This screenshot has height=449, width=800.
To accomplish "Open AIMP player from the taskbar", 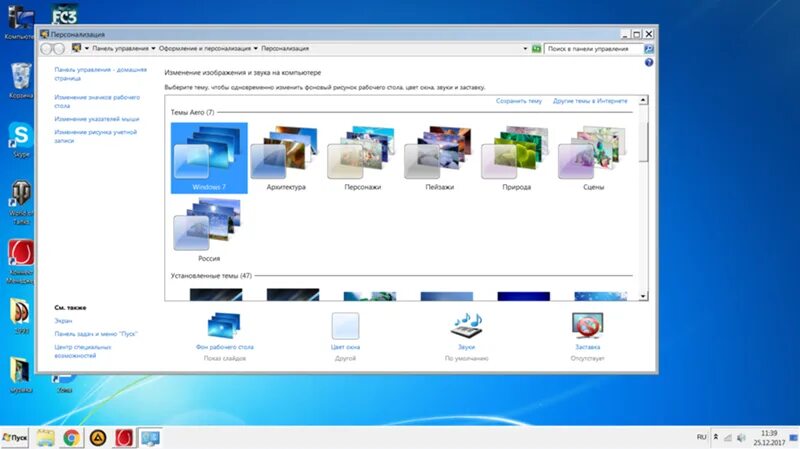I will click(98, 438).
